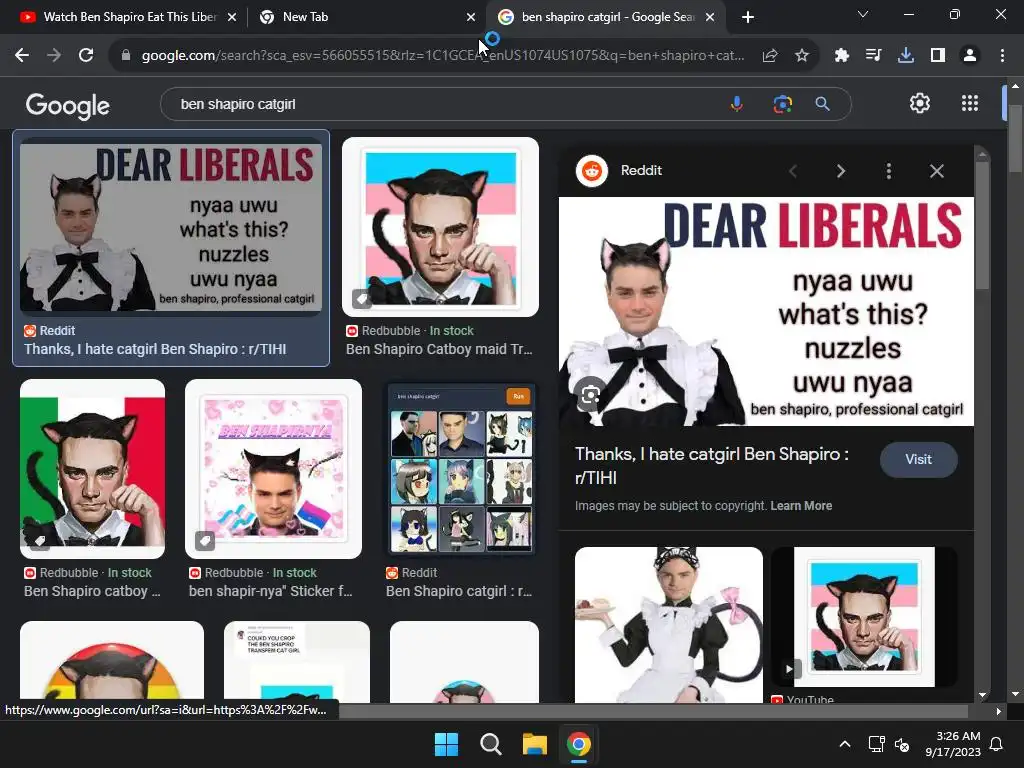Screen dimensions: 1024x768
Task: Open a new browser tab
Action: (x=748, y=18)
